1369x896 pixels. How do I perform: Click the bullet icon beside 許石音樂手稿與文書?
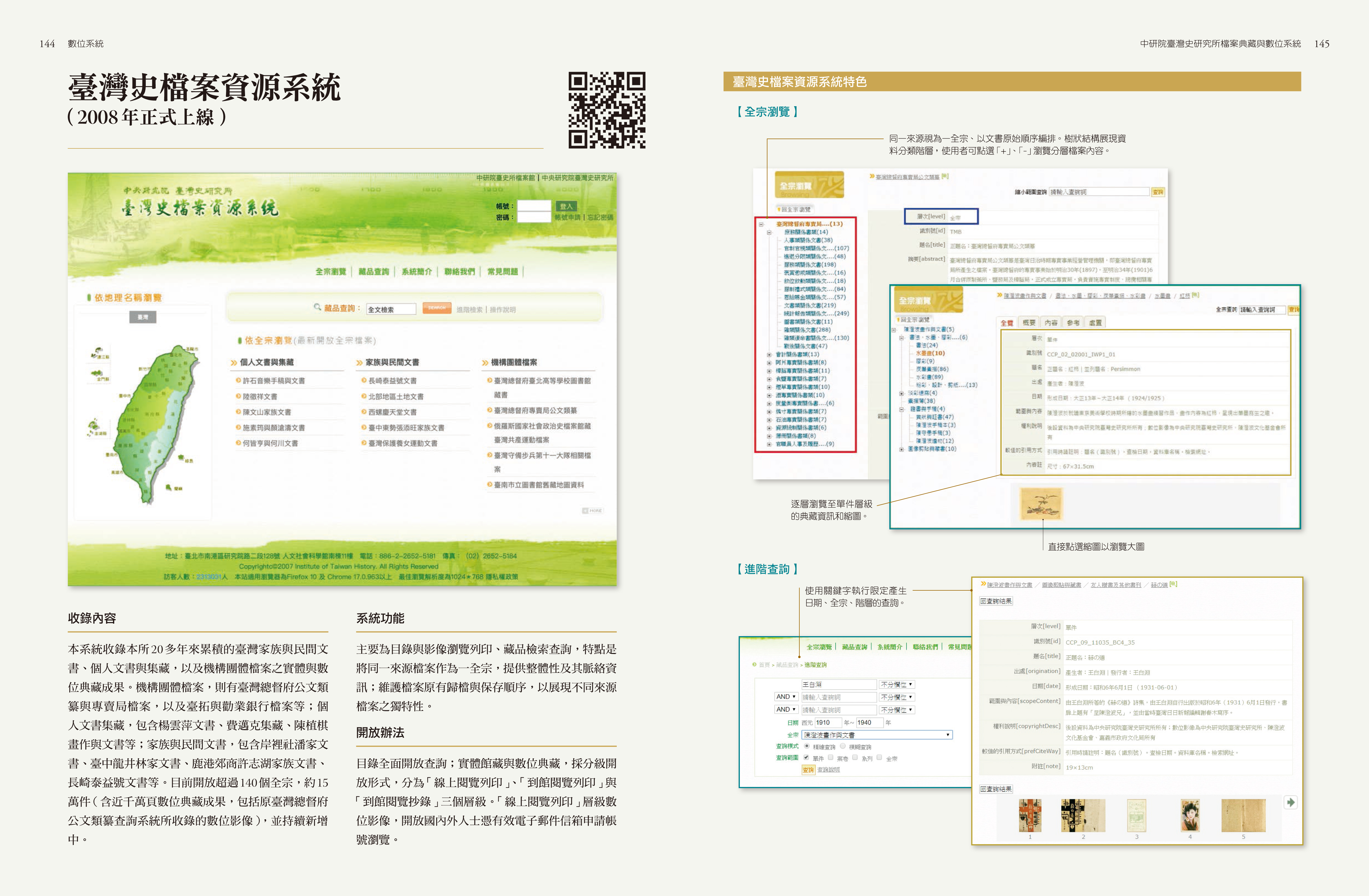238,380
